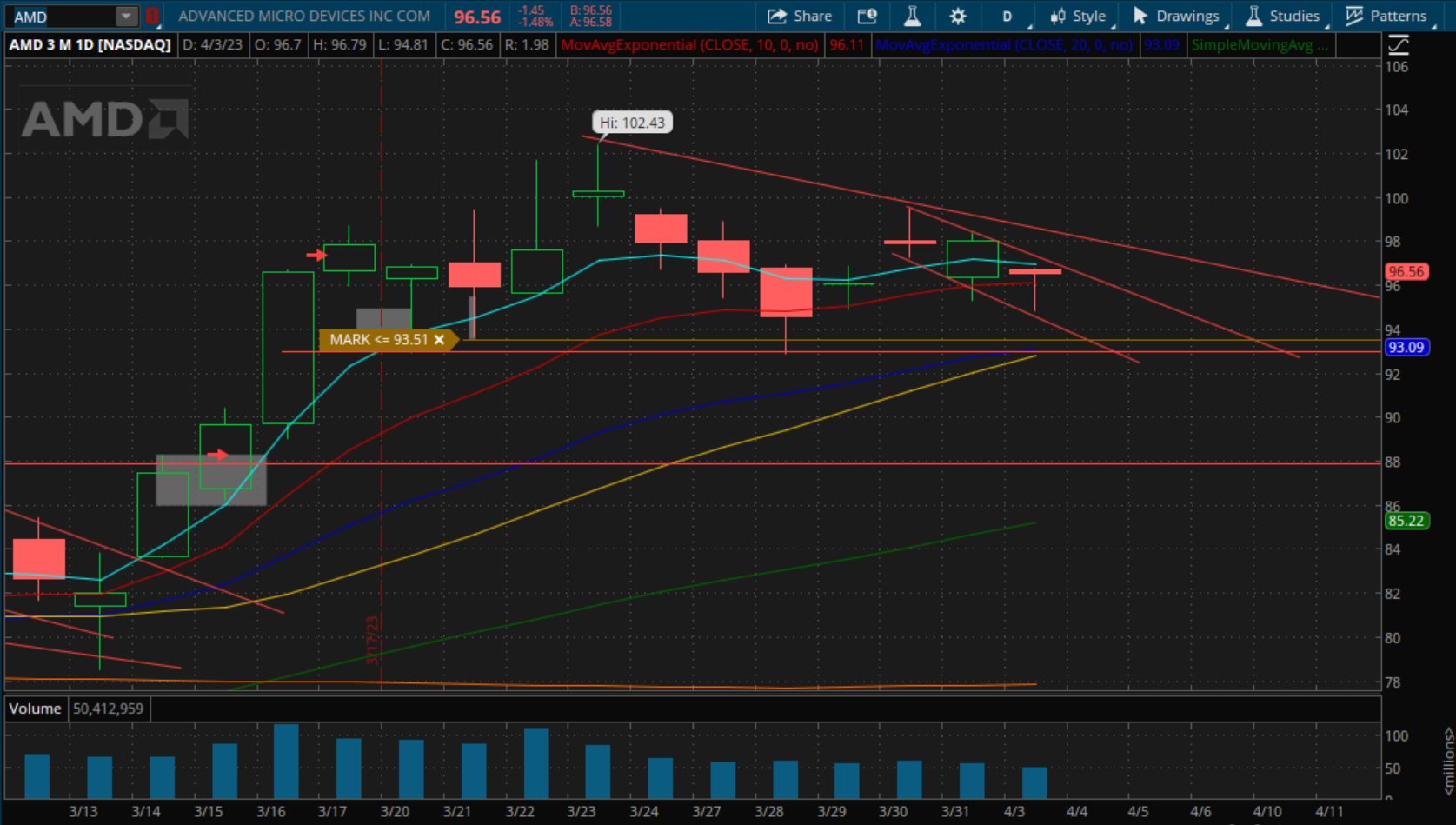Click the -1.48% change value
Image resolution: width=1456 pixels, height=825 pixels.
(535, 22)
